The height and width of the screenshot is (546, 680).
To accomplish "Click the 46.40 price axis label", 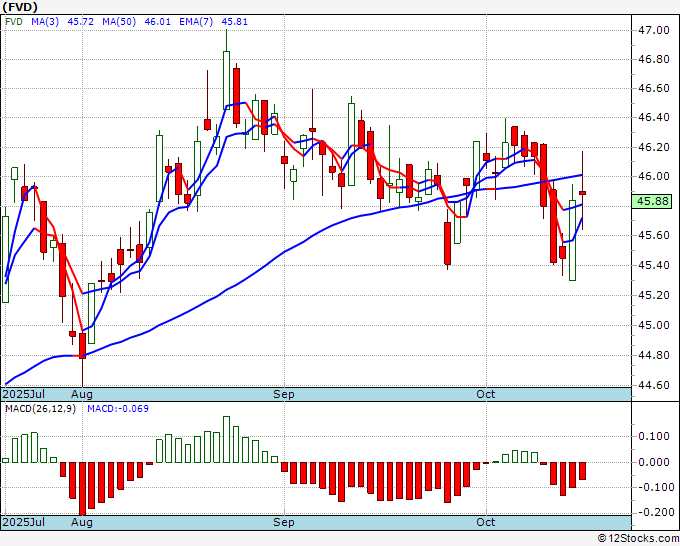I will coord(654,118).
